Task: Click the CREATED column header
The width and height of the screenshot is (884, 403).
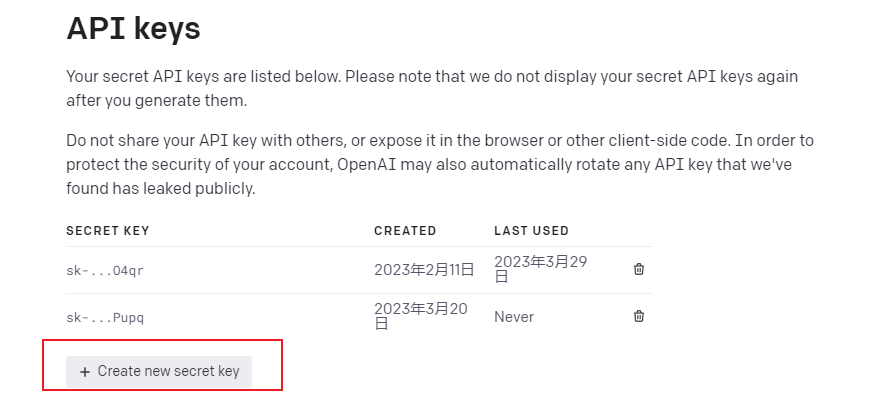Action: point(405,231)
